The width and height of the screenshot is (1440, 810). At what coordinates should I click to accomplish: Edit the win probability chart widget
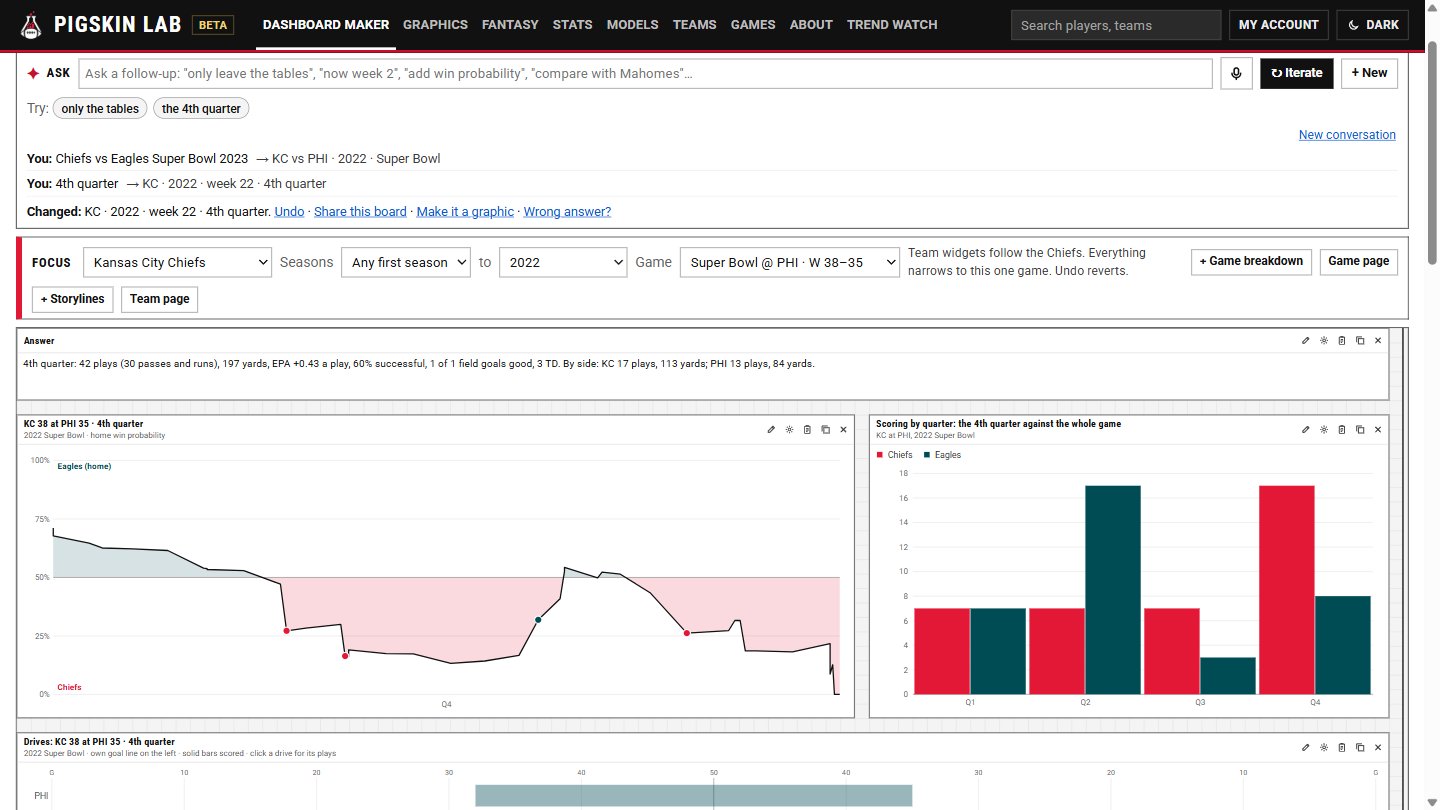coord(771,430)
